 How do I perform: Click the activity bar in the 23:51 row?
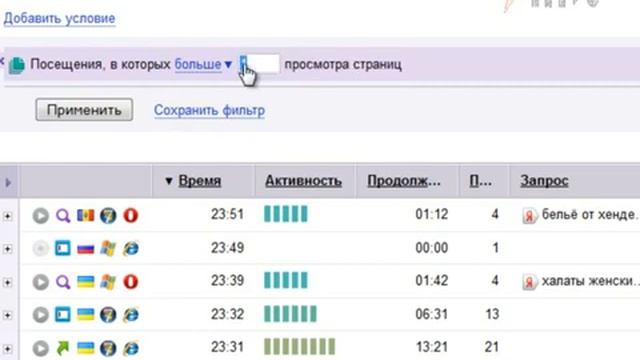coord(286,214)
